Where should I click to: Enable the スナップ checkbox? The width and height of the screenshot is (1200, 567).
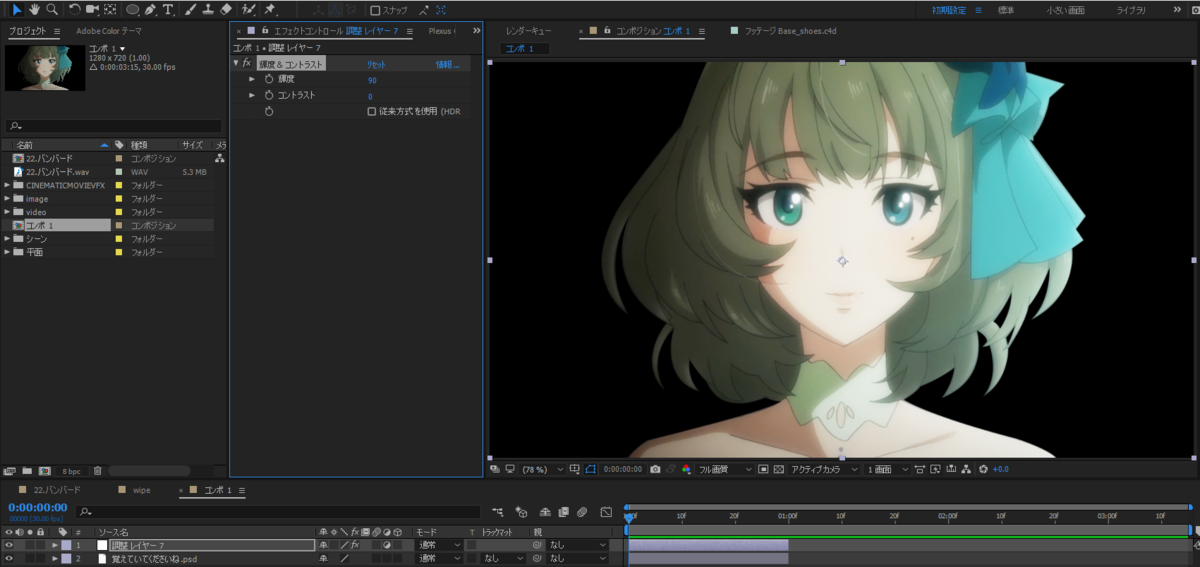click(x=375, y=10)
